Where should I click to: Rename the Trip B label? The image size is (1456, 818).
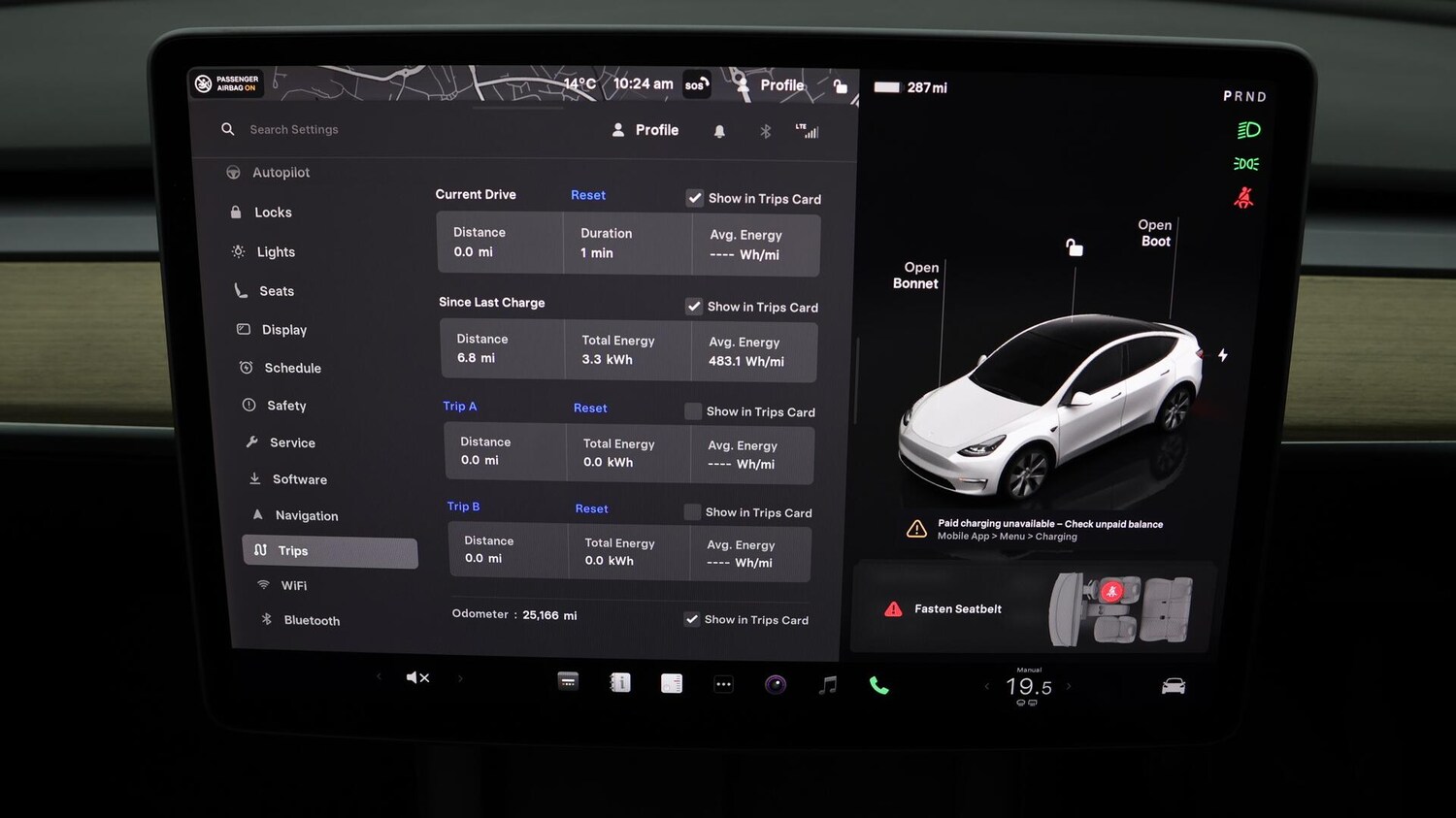pos(463,507)
